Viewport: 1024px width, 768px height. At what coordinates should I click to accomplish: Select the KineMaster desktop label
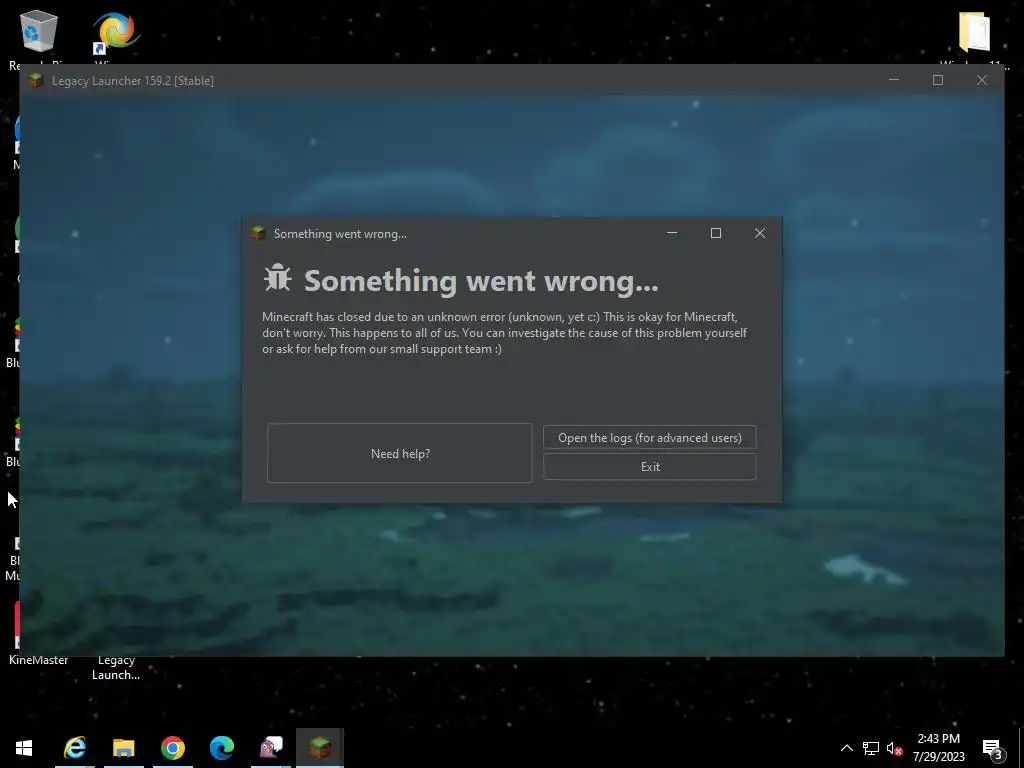39,660
